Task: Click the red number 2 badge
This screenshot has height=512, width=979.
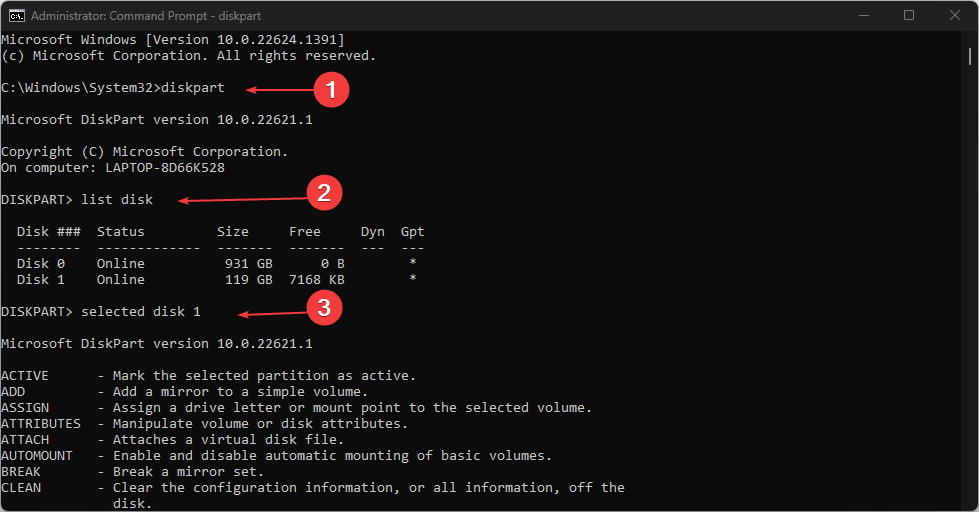Action: (x=323, y=192)
